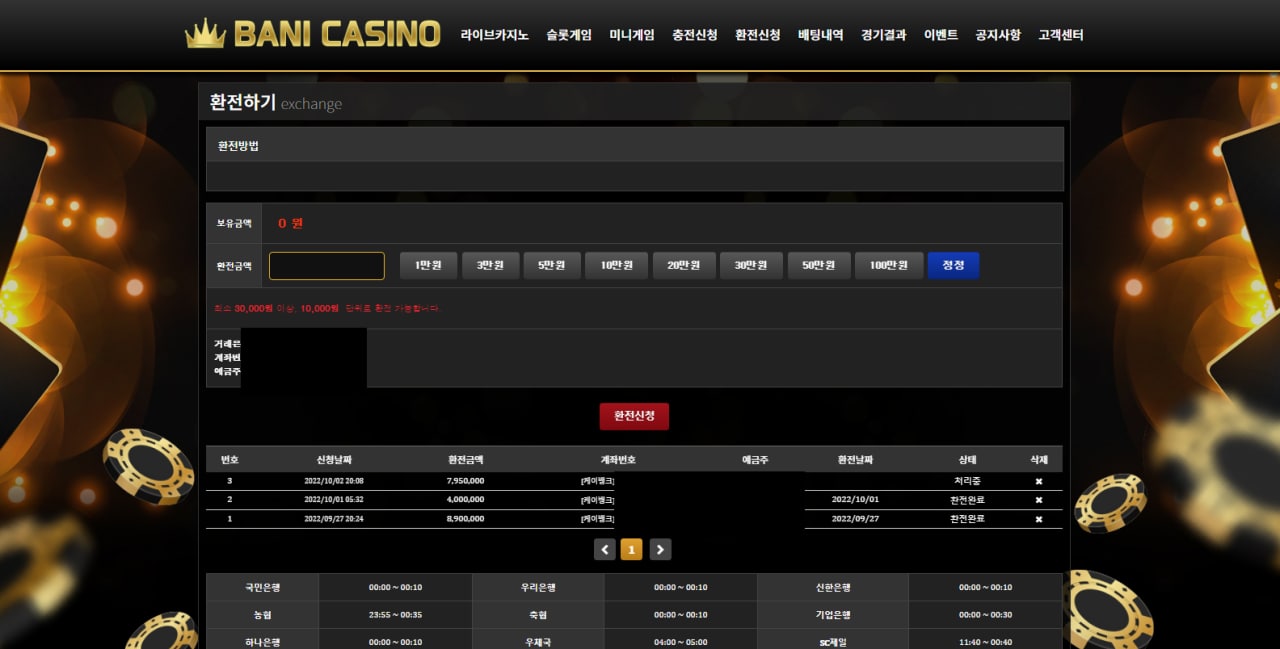Image resolution: width=1280 pixels, height=649 pixels.
Task: Delete the 4,000,000 exchange request row
Action: pyautogui.click(x=1038, y=500)
